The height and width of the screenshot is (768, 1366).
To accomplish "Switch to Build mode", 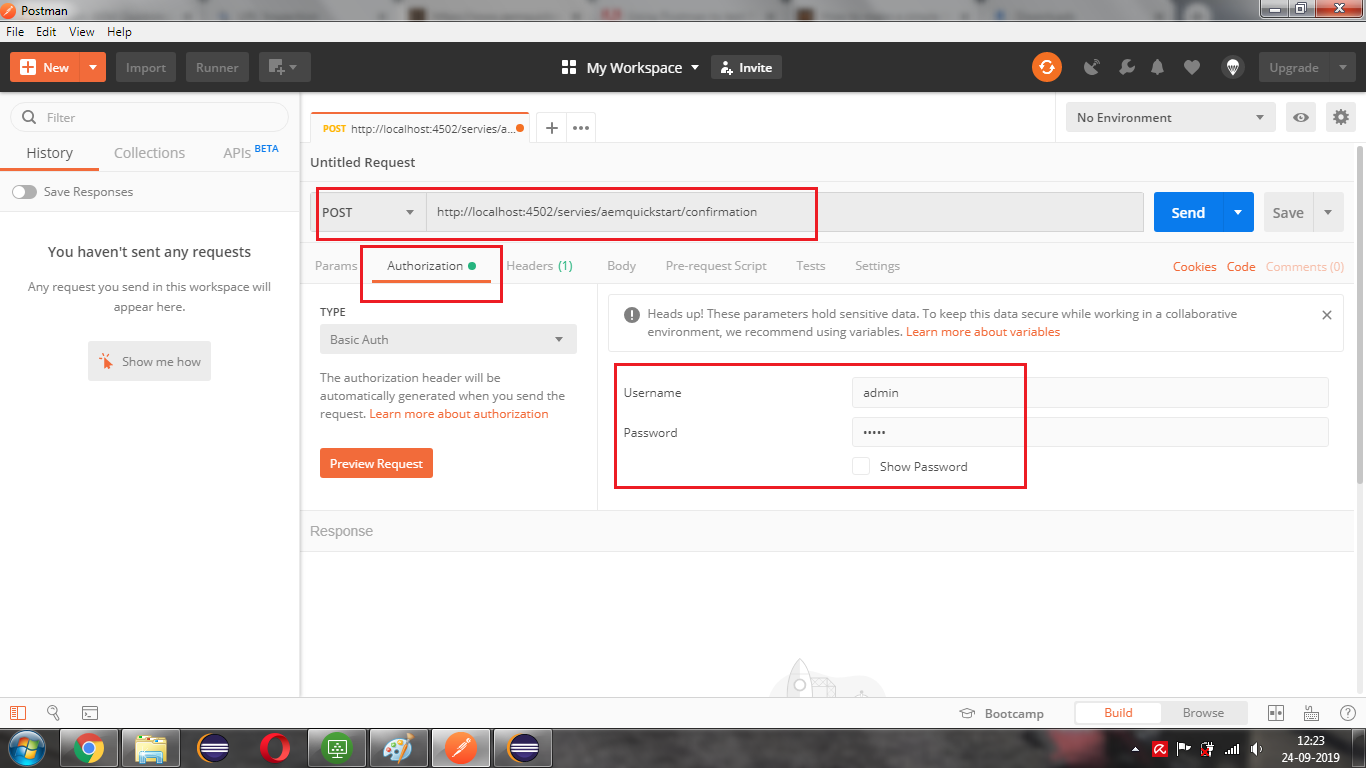I will pyautogui.click(x=1118, y=713).
